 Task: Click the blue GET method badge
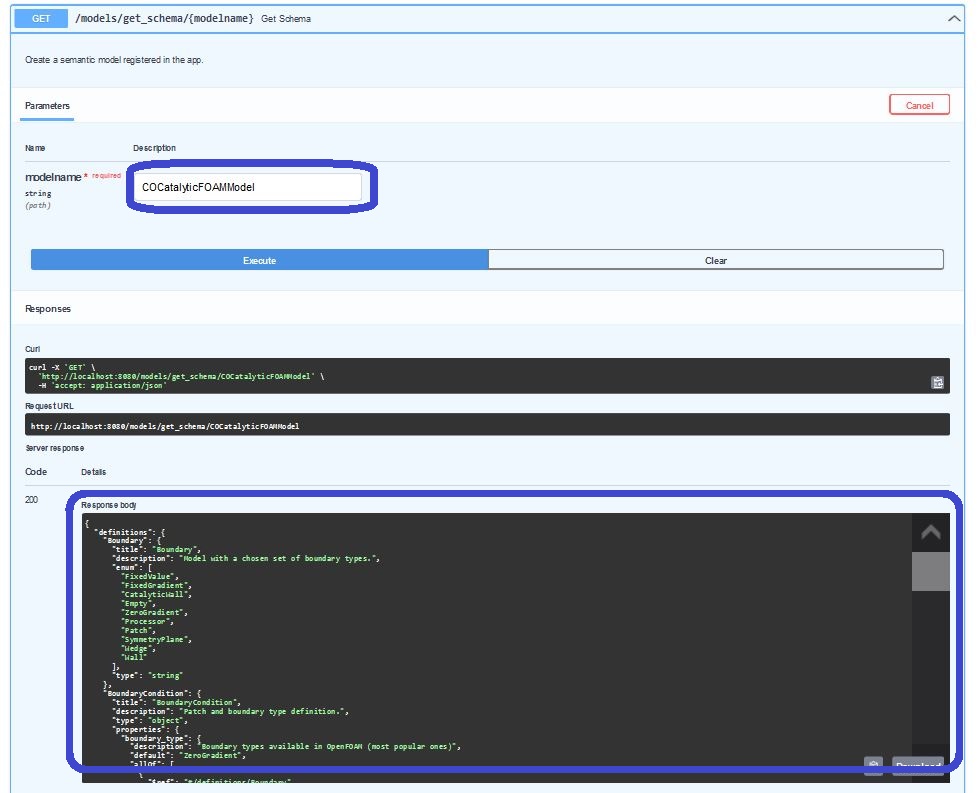41,19
